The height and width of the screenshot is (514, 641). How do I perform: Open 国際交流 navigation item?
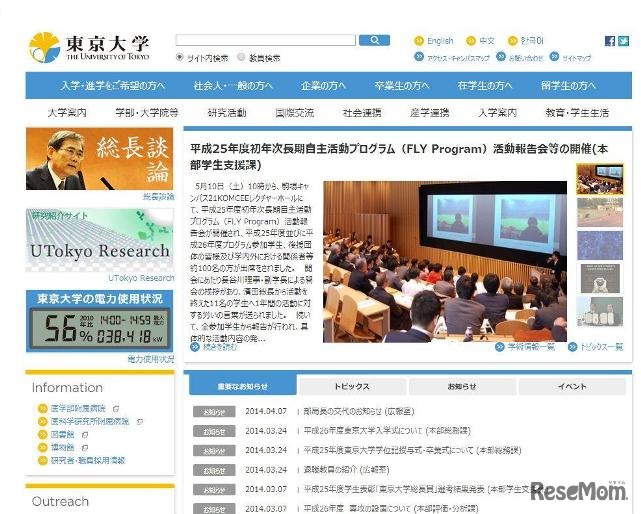294,112
